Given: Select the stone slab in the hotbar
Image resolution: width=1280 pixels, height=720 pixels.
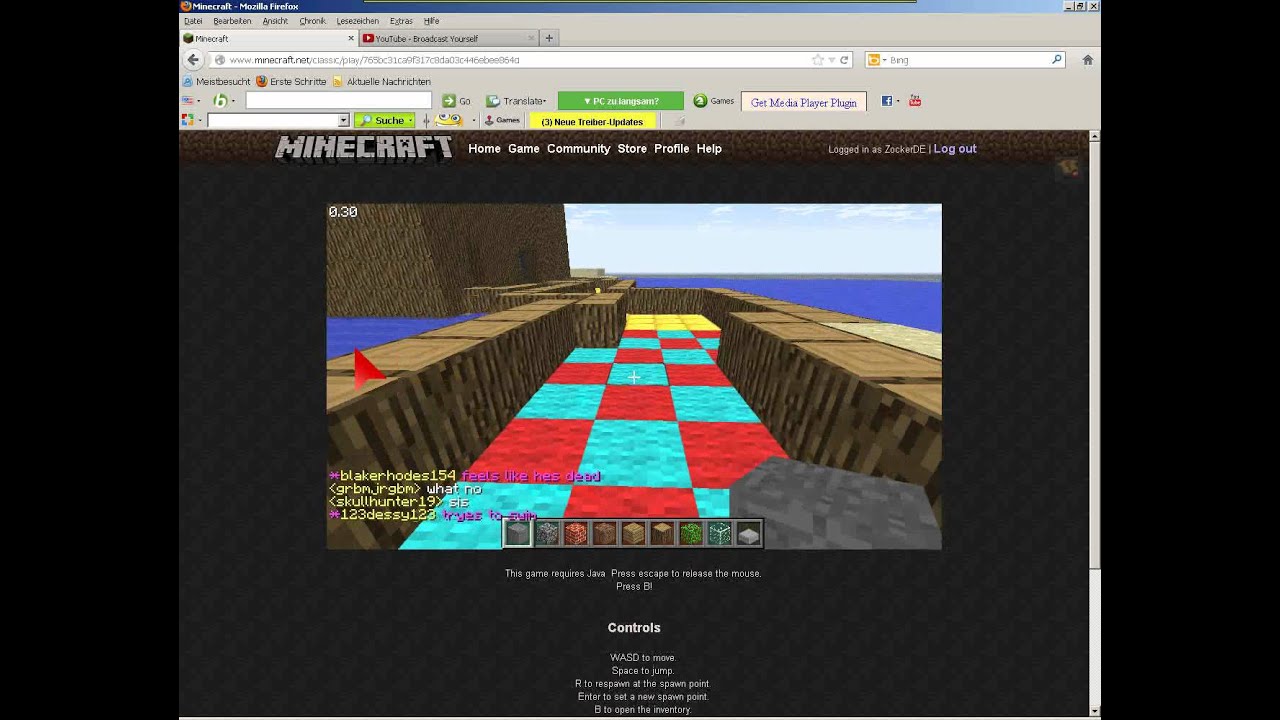Looking at the screenshot, I should 749,536.
